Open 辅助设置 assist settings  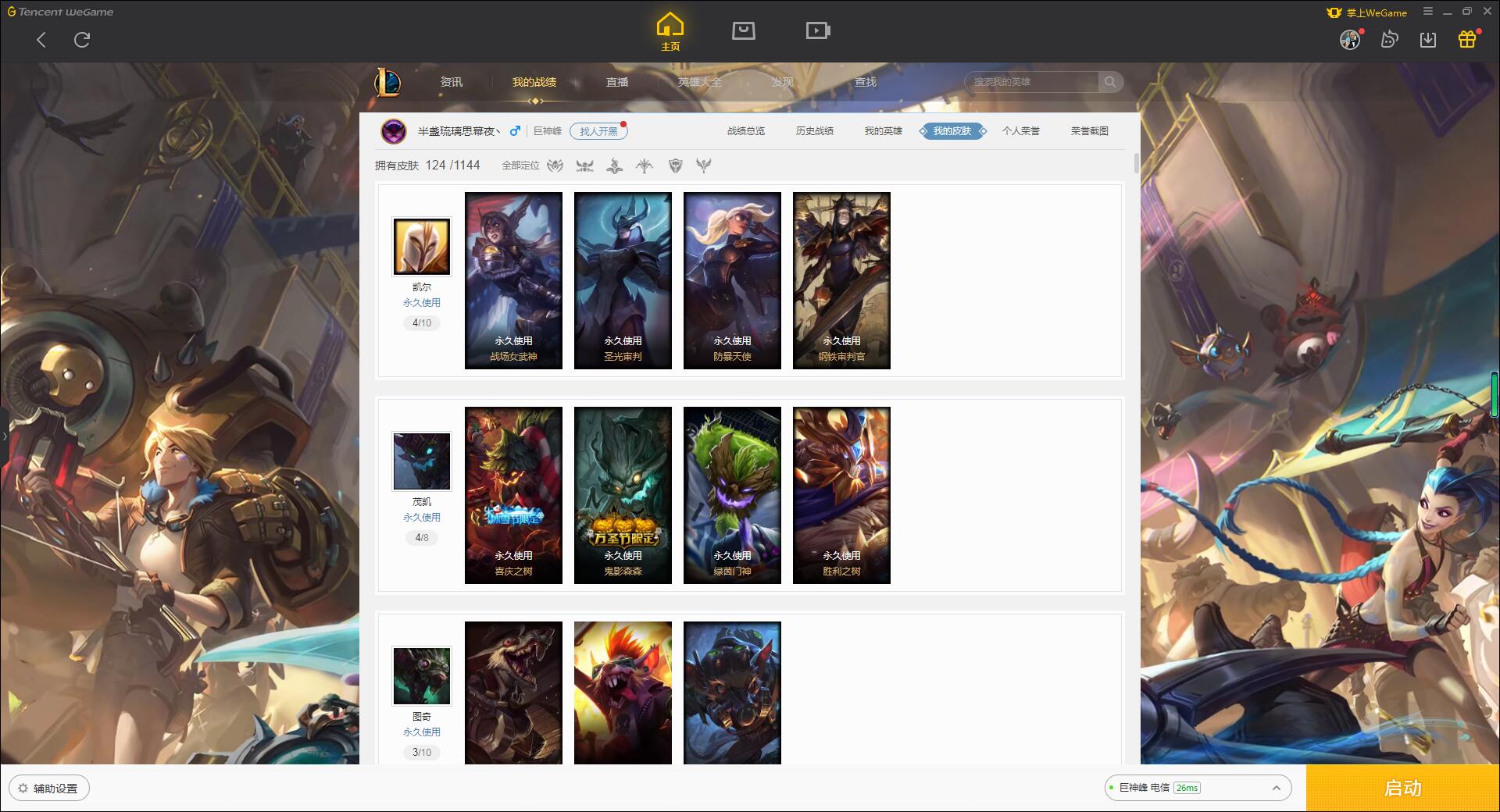point(49,788)
